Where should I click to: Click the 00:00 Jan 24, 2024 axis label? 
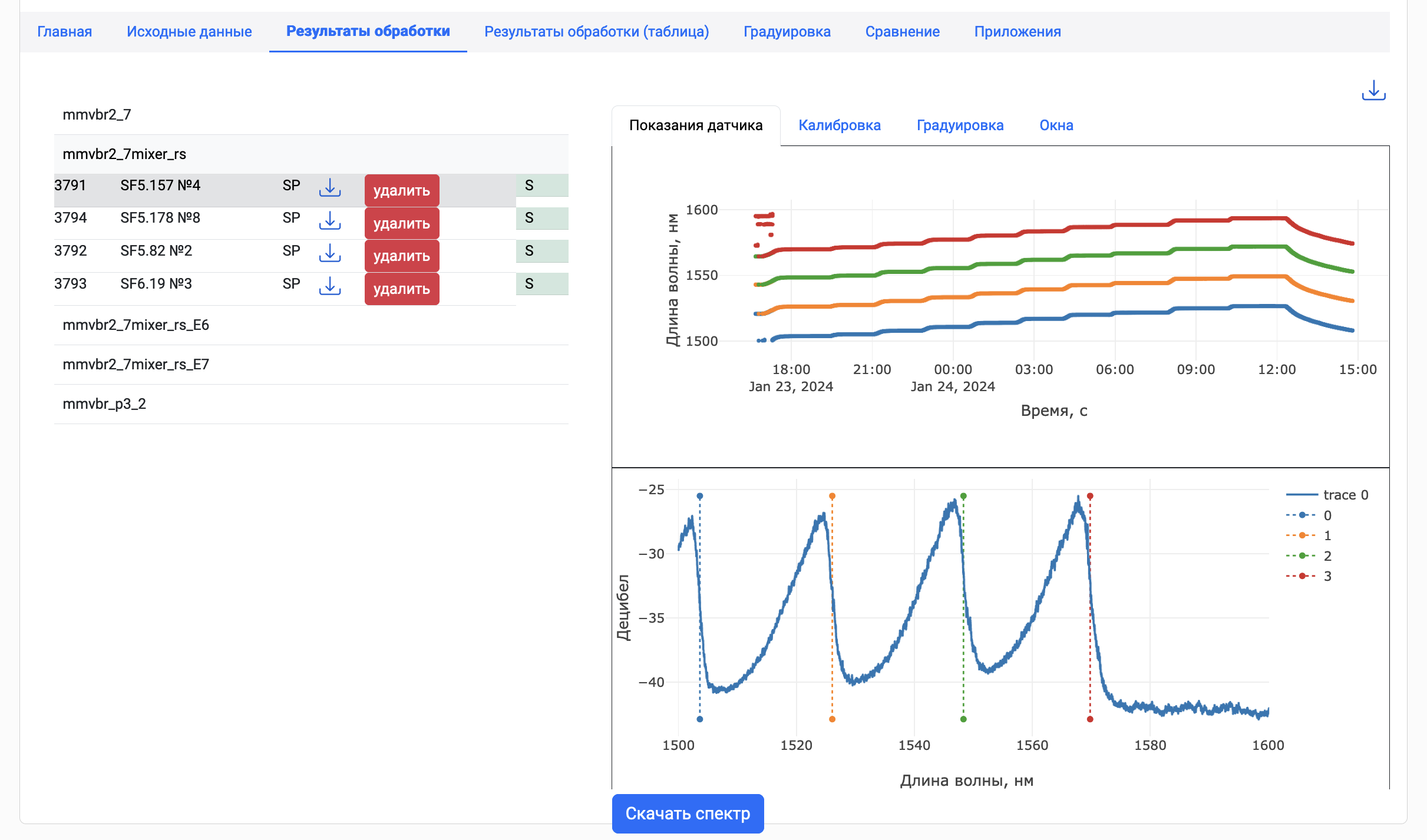953,378
